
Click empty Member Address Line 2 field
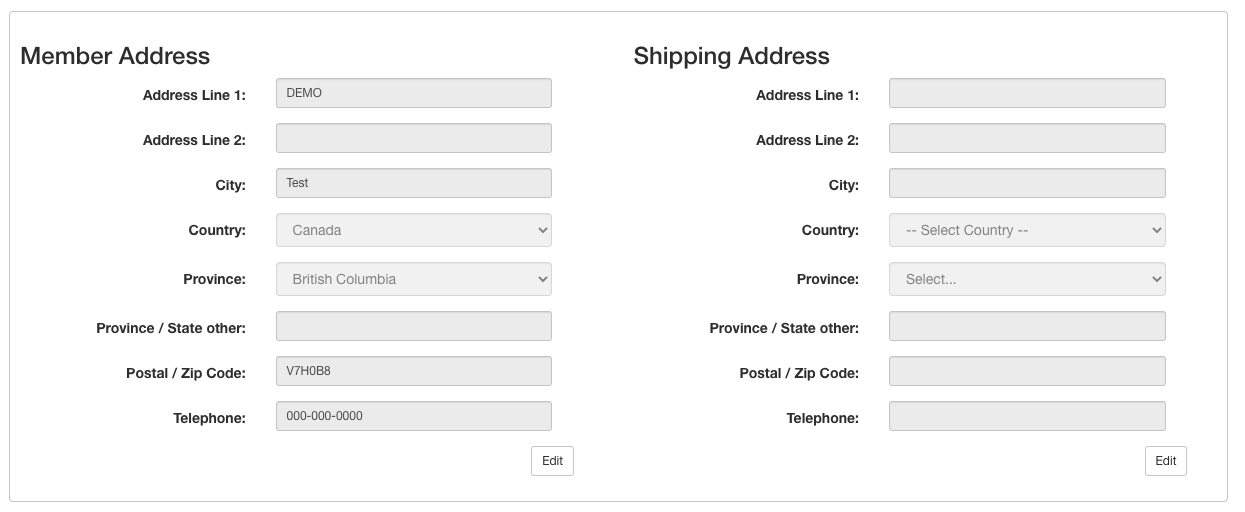coord(413,138)
